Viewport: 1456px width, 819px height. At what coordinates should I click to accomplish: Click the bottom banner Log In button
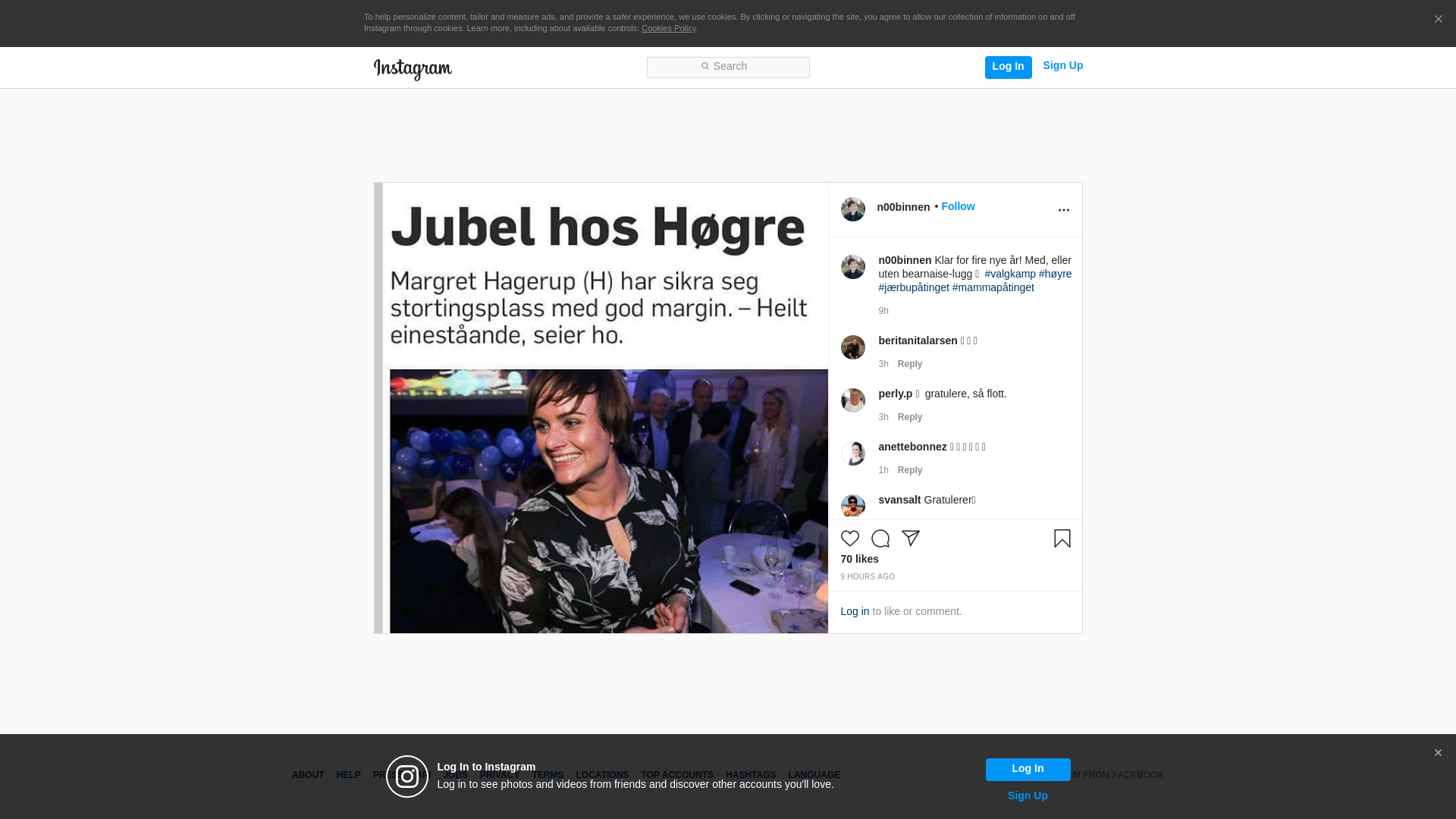tap(1028, 769)
